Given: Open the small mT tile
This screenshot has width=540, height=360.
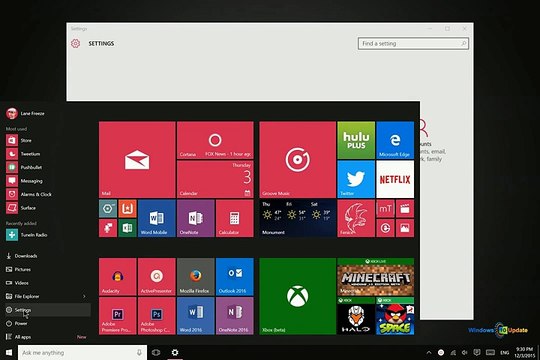Looking at the screenshot, I should tap(385, 209).
